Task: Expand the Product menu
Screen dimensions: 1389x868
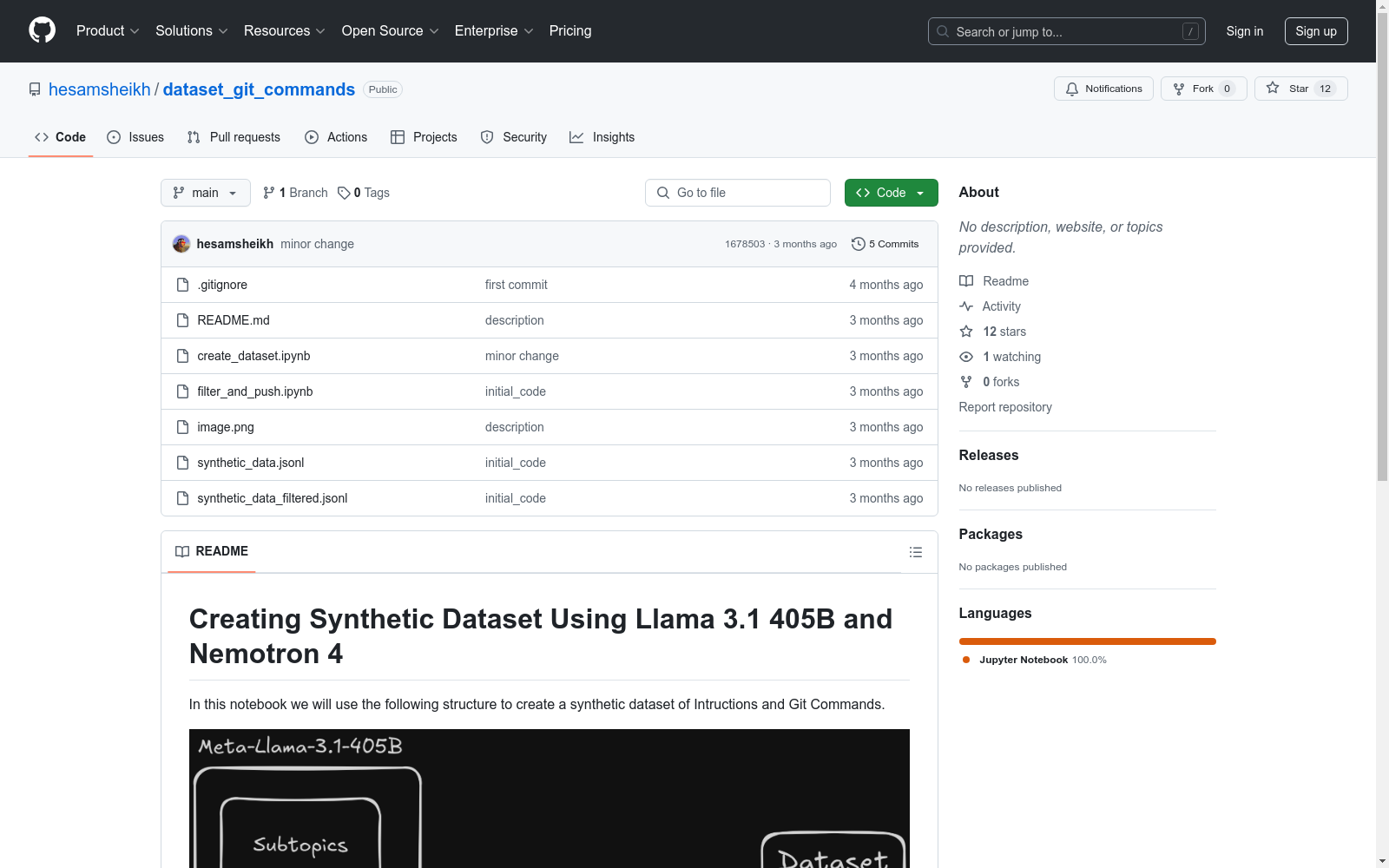Action: [x=108, y=30]
